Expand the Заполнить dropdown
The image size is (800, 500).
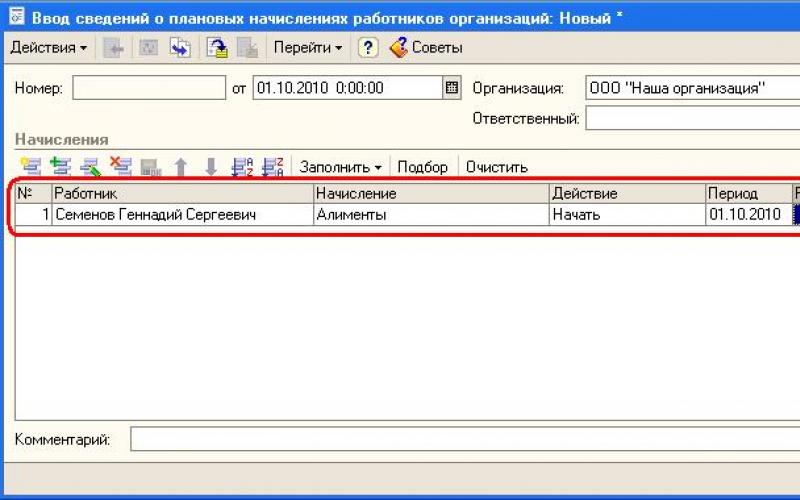click(x=340, y=167)
